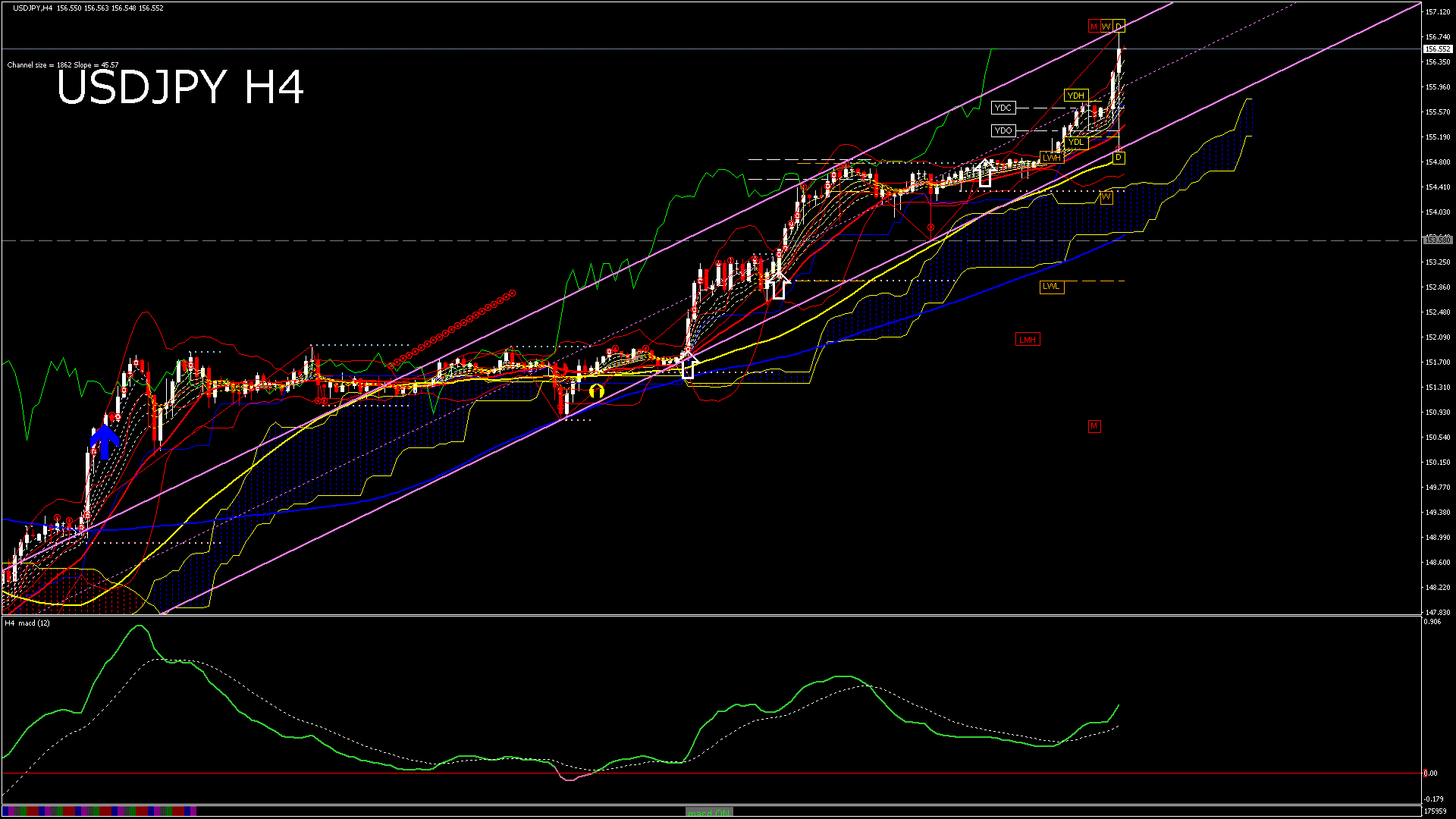
Task: Click the current price tag 156.552
Action: pos(1436,49)
